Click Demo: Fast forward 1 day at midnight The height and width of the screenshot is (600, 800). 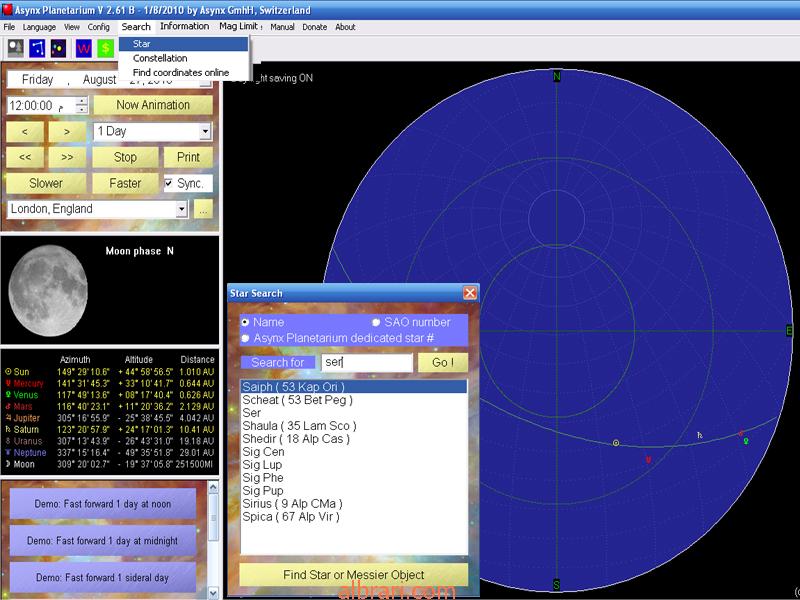coord(103,541)
